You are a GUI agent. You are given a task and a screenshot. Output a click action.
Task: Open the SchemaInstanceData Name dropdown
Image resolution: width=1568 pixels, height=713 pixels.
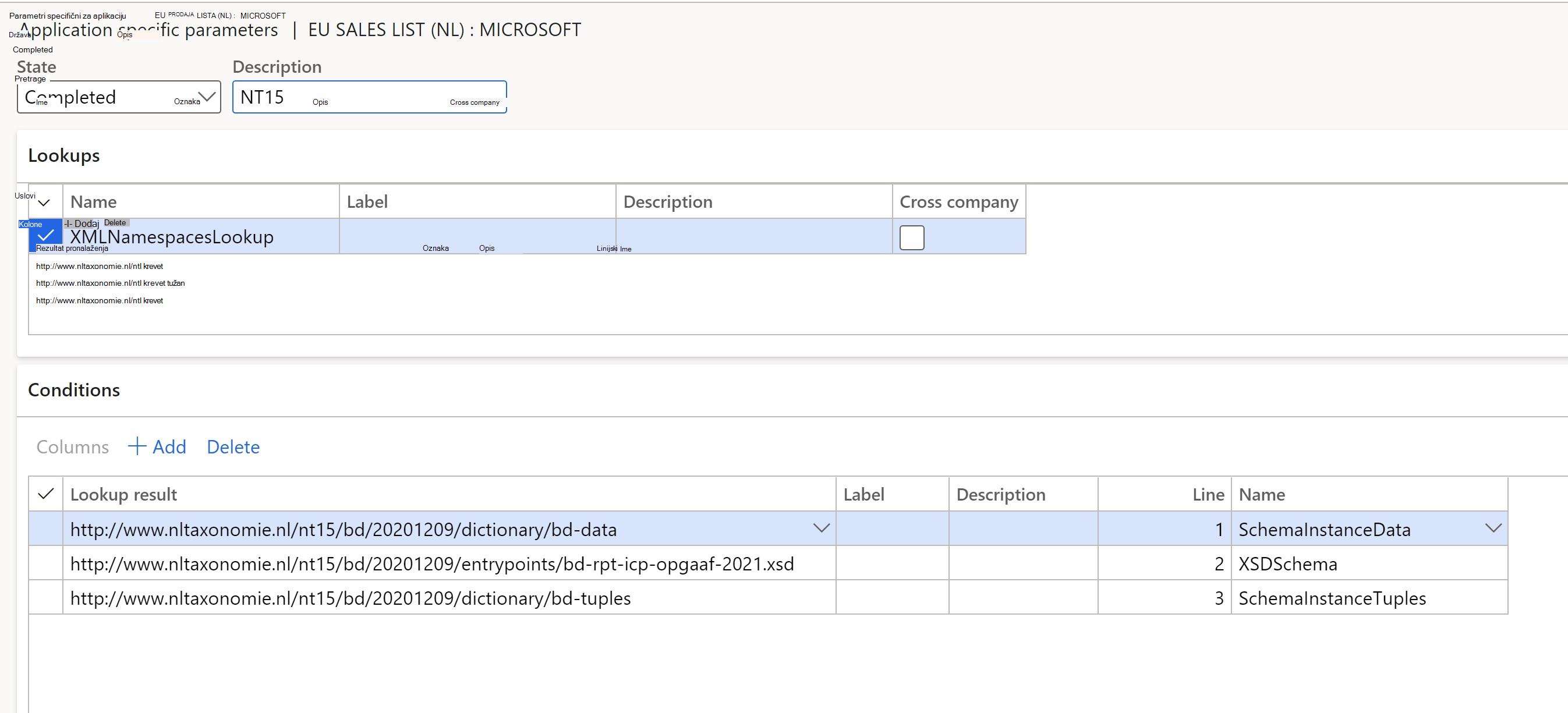(1493, 528)
